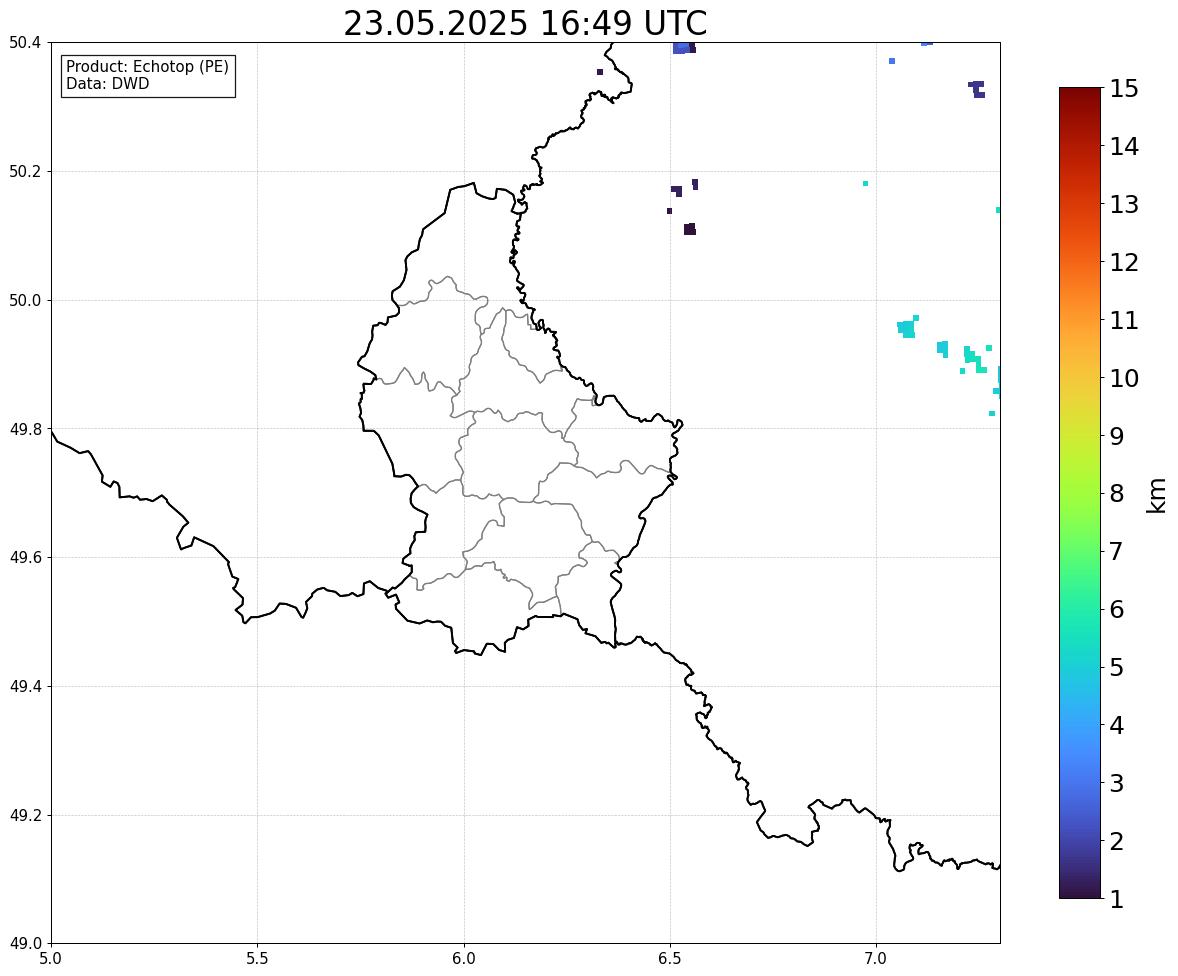Click the latitude axis label "50.2"
Screen dimensions: 1178x976
point(25,171)
